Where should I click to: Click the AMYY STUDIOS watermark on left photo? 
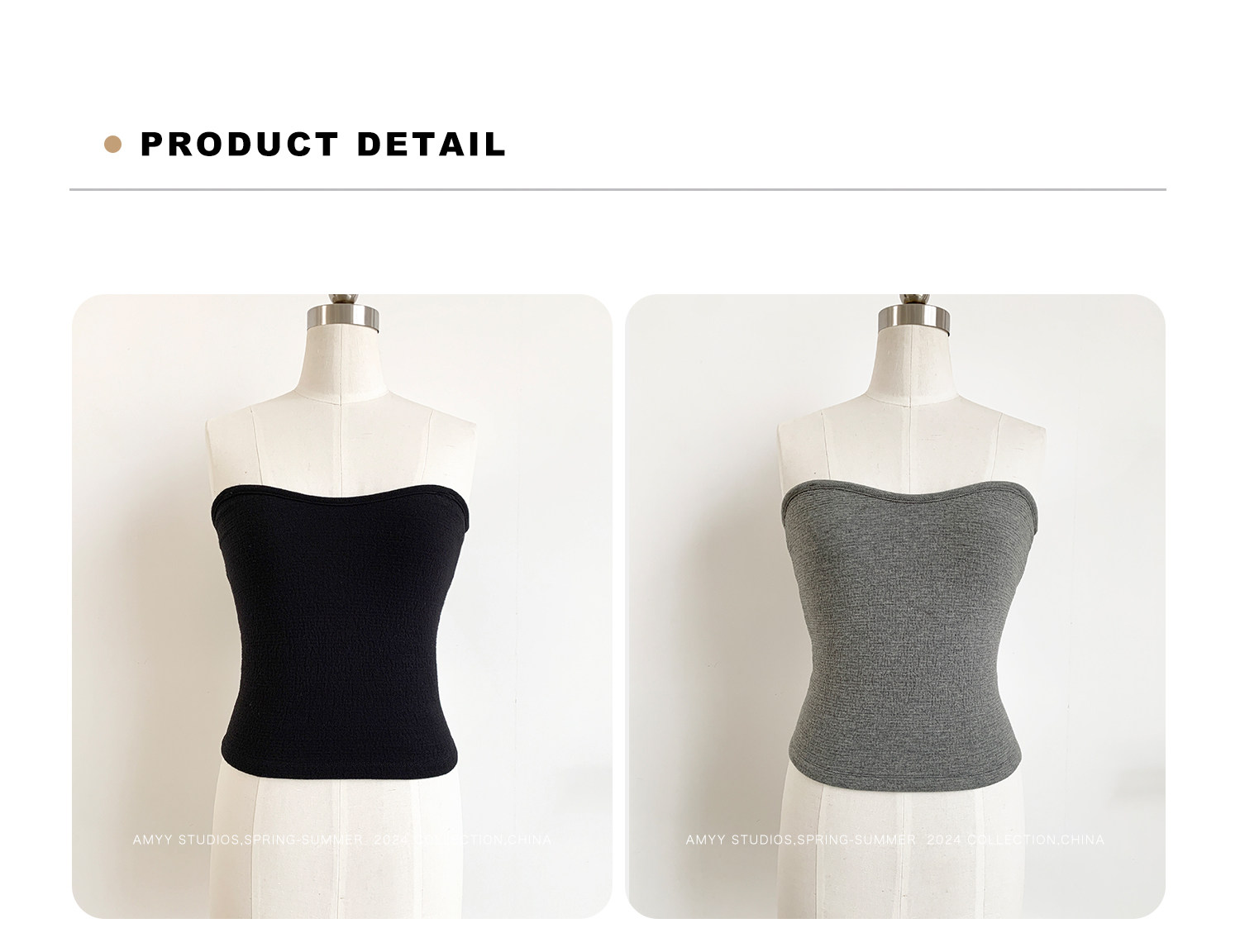(x=341, y=840)
